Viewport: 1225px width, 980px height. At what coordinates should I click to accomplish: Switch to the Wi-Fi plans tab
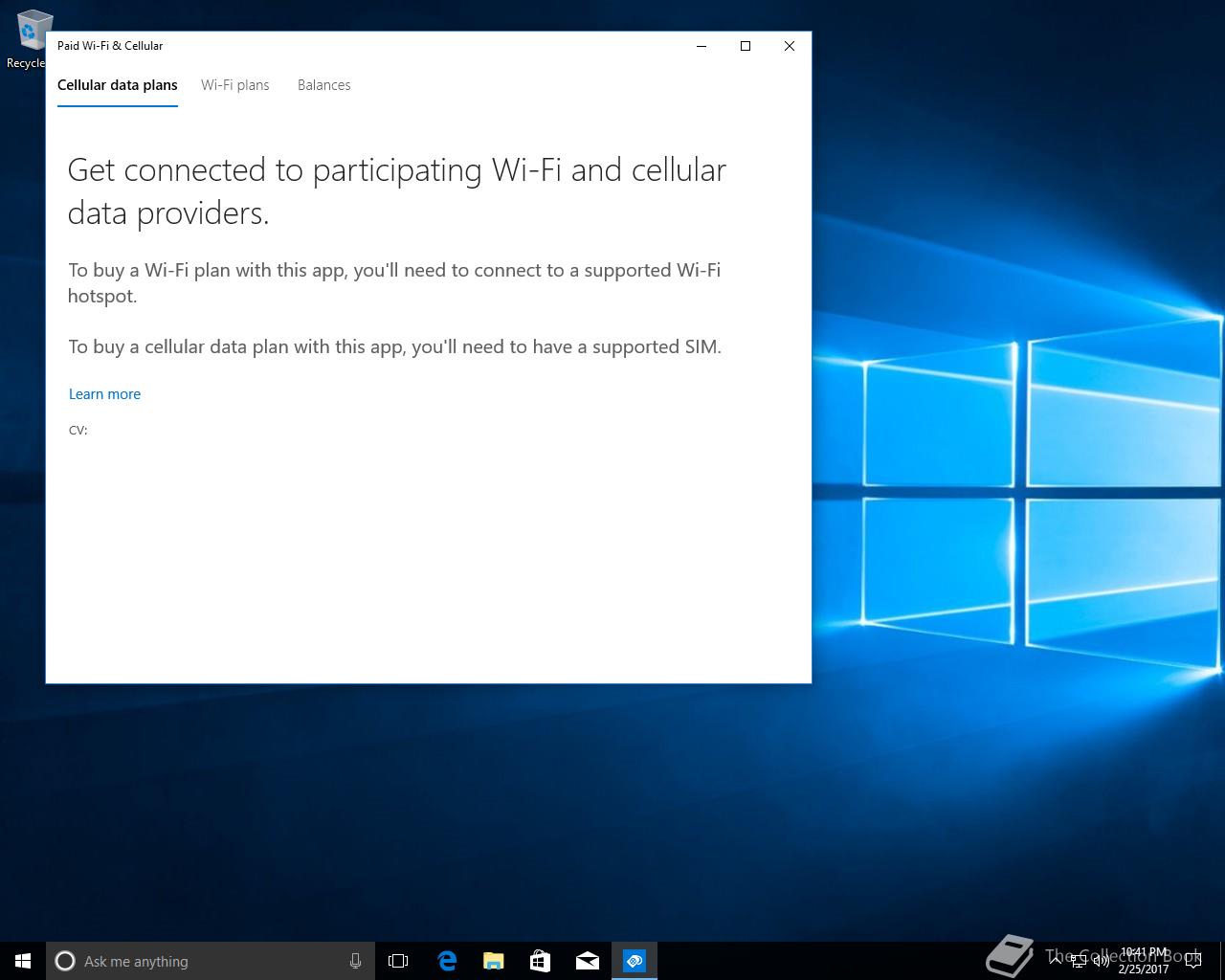coord(234,85)
